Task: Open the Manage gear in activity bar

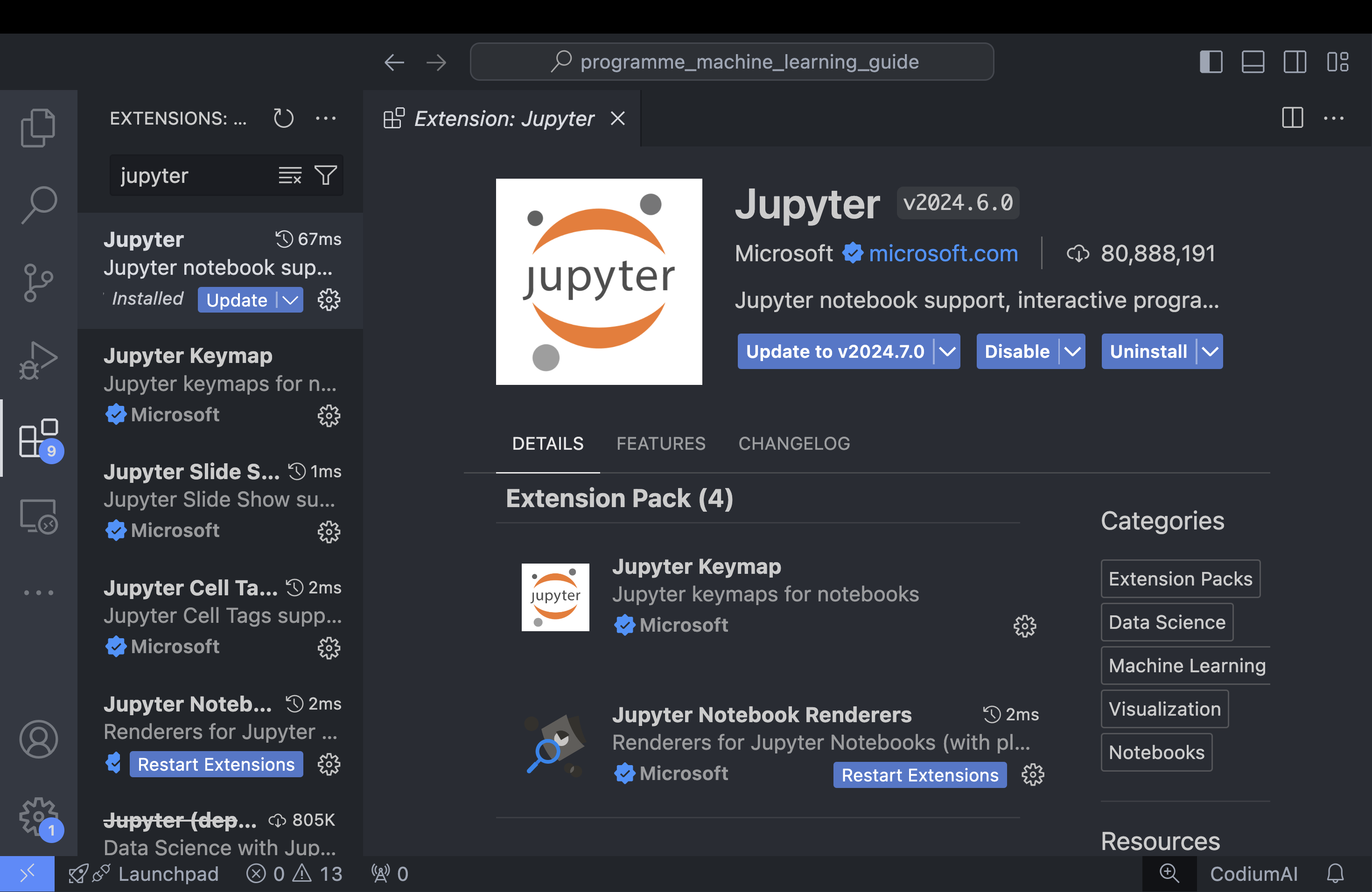Action: tap(39, 817)
